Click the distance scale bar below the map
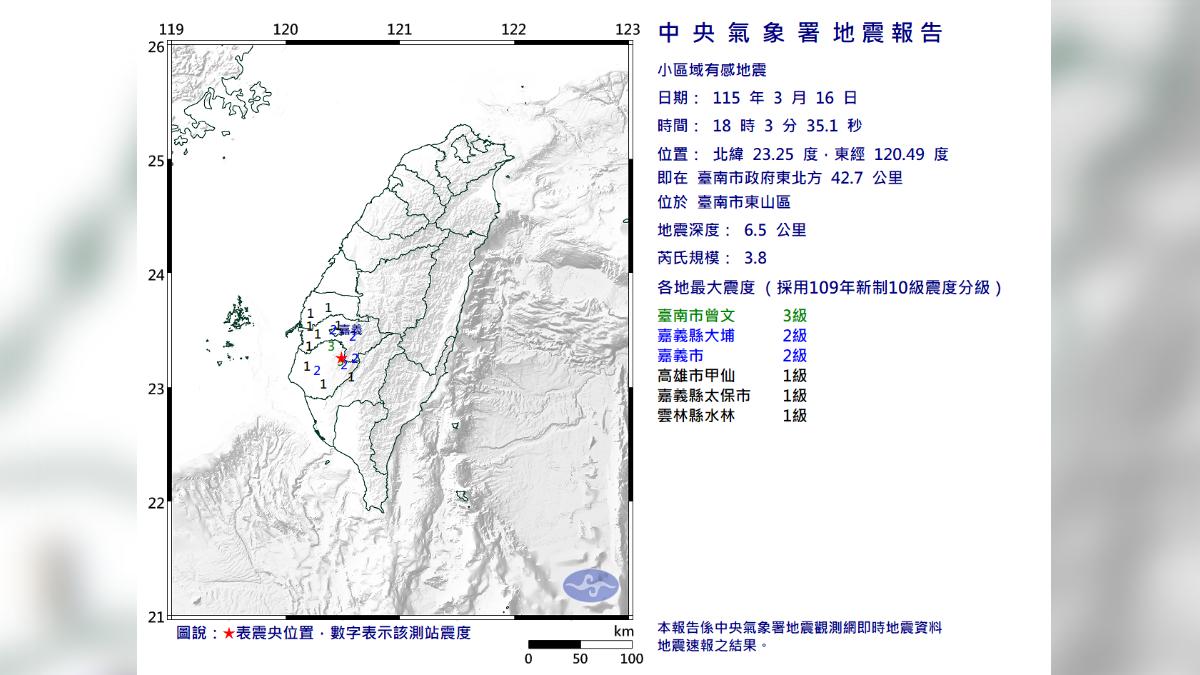 tap(578, 645)
